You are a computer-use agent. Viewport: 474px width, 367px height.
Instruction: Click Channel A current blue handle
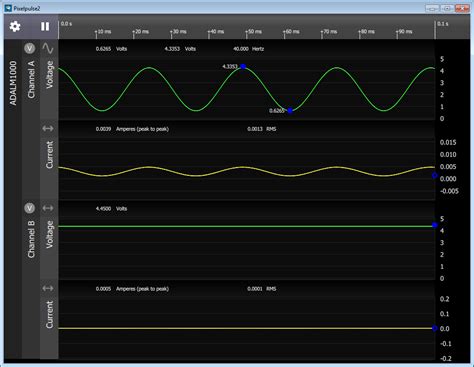[435, 175]
